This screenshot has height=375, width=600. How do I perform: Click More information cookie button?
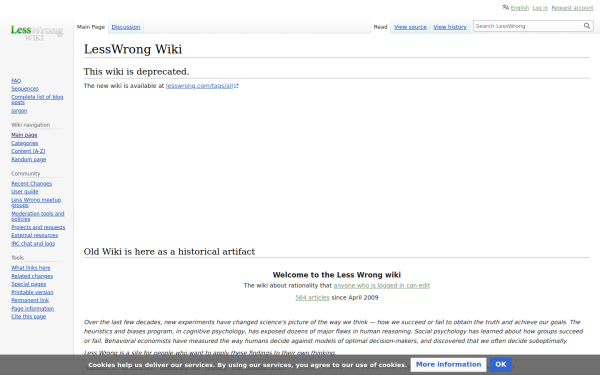pos(448,365)
